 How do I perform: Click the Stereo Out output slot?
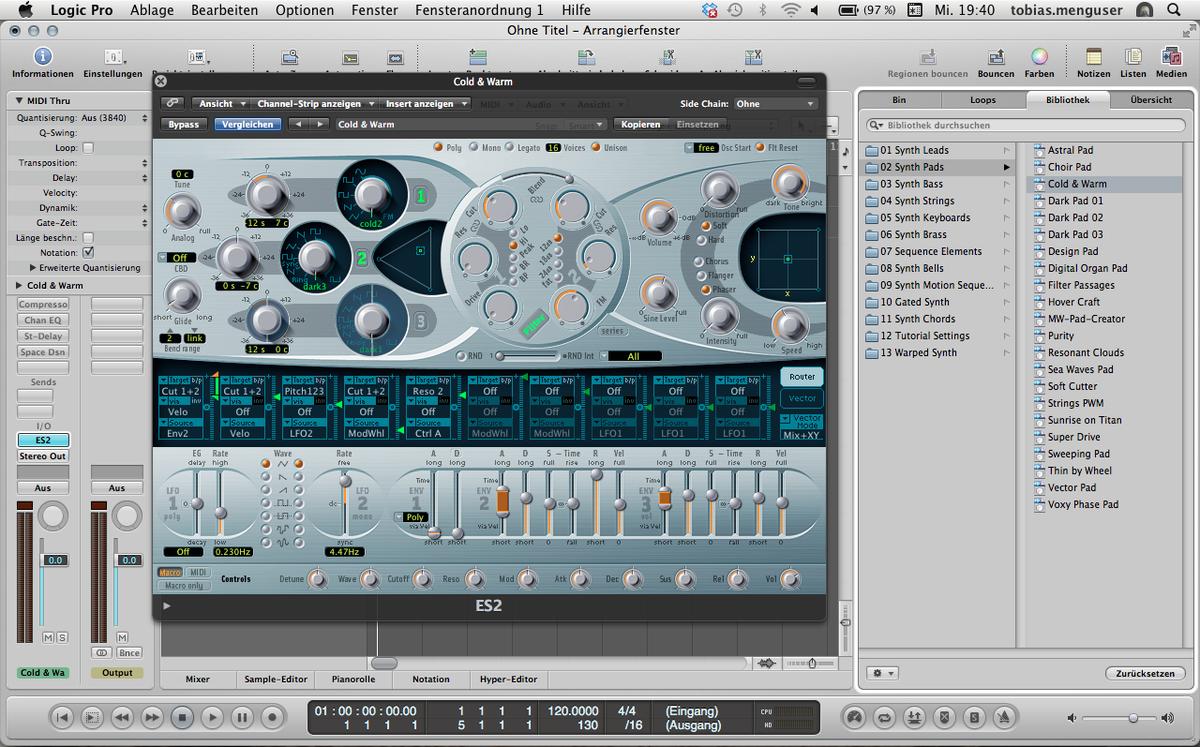coord(43,456)
